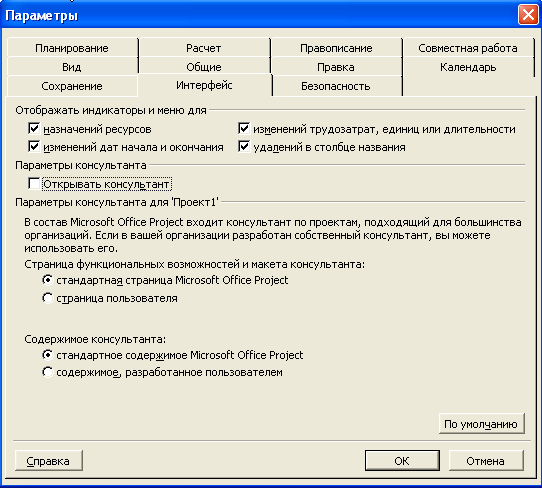Close the Параметры dialog window
542x488 pixels.
pos(528,15)
